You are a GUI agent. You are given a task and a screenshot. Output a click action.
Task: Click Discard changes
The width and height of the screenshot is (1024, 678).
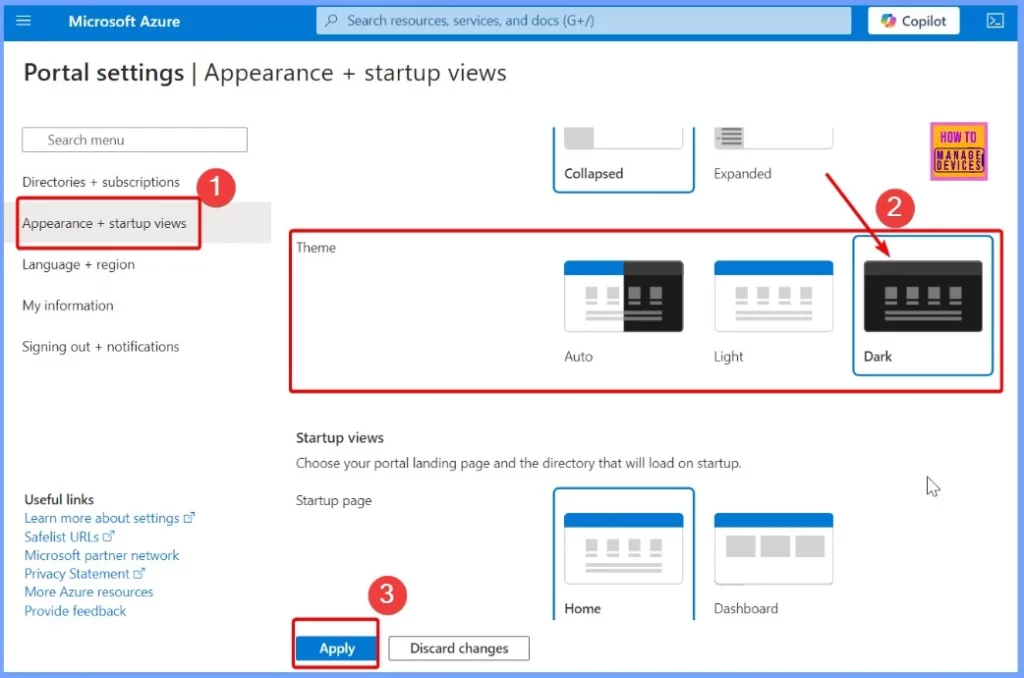pyautogui.click(x=459, y=648)
